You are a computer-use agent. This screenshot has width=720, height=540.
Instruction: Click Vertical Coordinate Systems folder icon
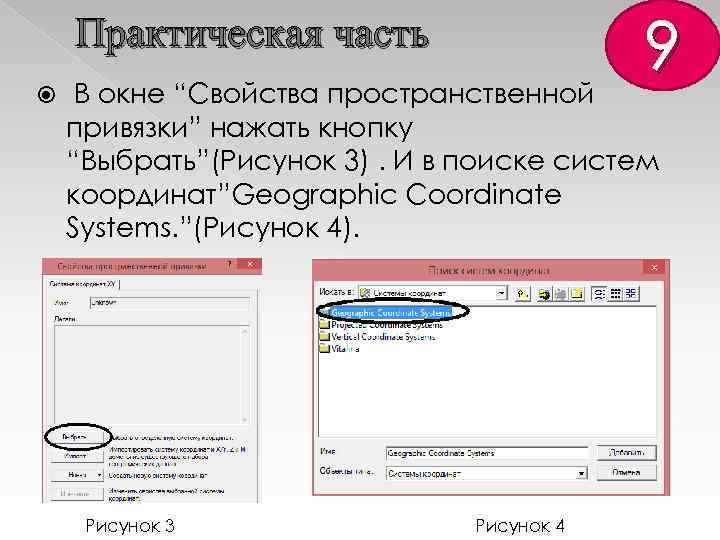click(325, 337)
